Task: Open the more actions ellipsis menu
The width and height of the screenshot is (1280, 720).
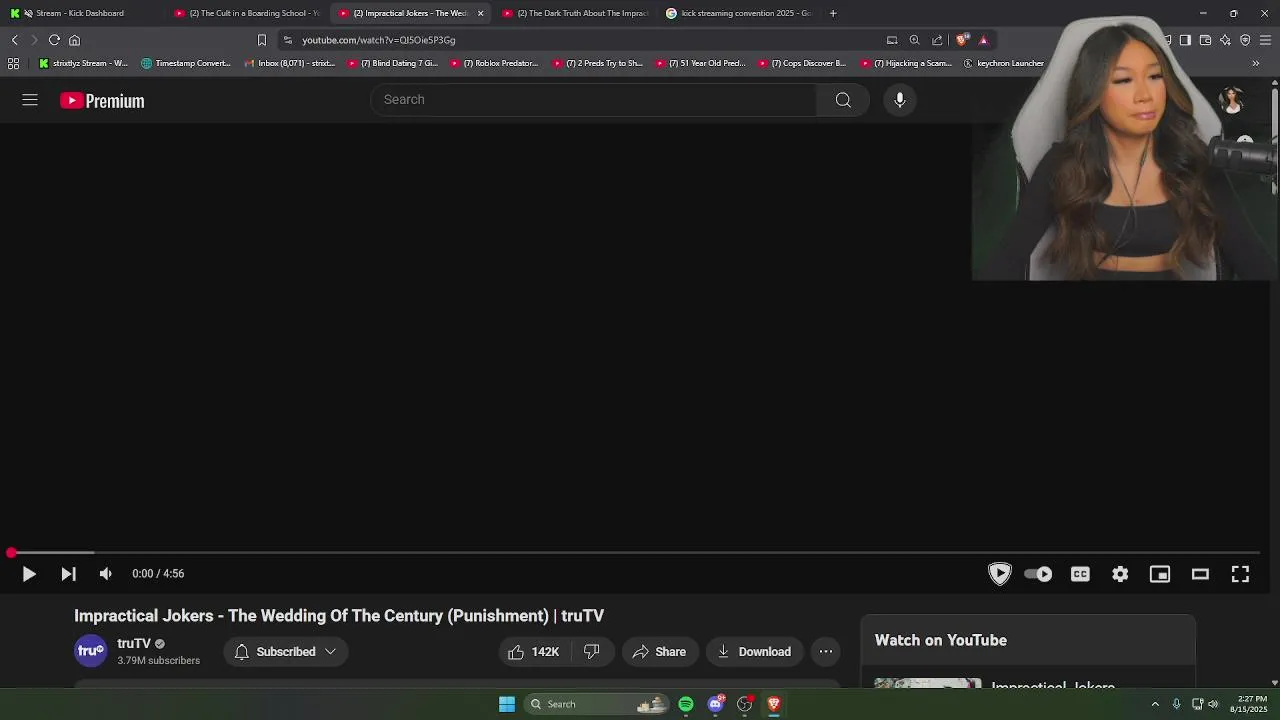Action: click(x=826, y=652)
